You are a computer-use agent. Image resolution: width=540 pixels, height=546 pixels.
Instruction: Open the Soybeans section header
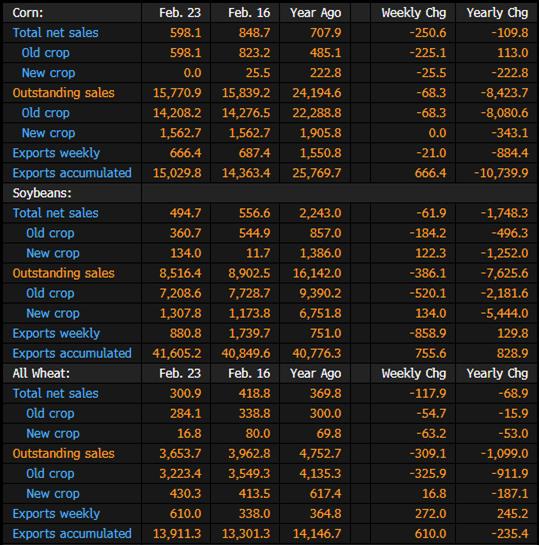[42, 193]
